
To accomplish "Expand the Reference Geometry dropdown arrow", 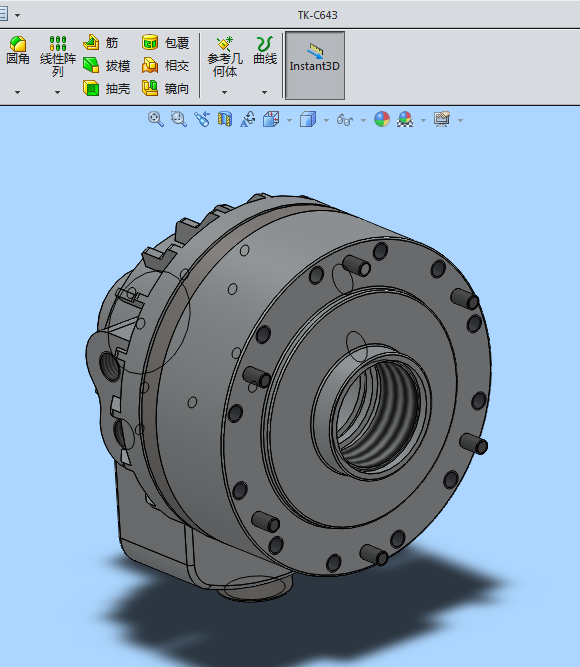I will pos(224,92).
